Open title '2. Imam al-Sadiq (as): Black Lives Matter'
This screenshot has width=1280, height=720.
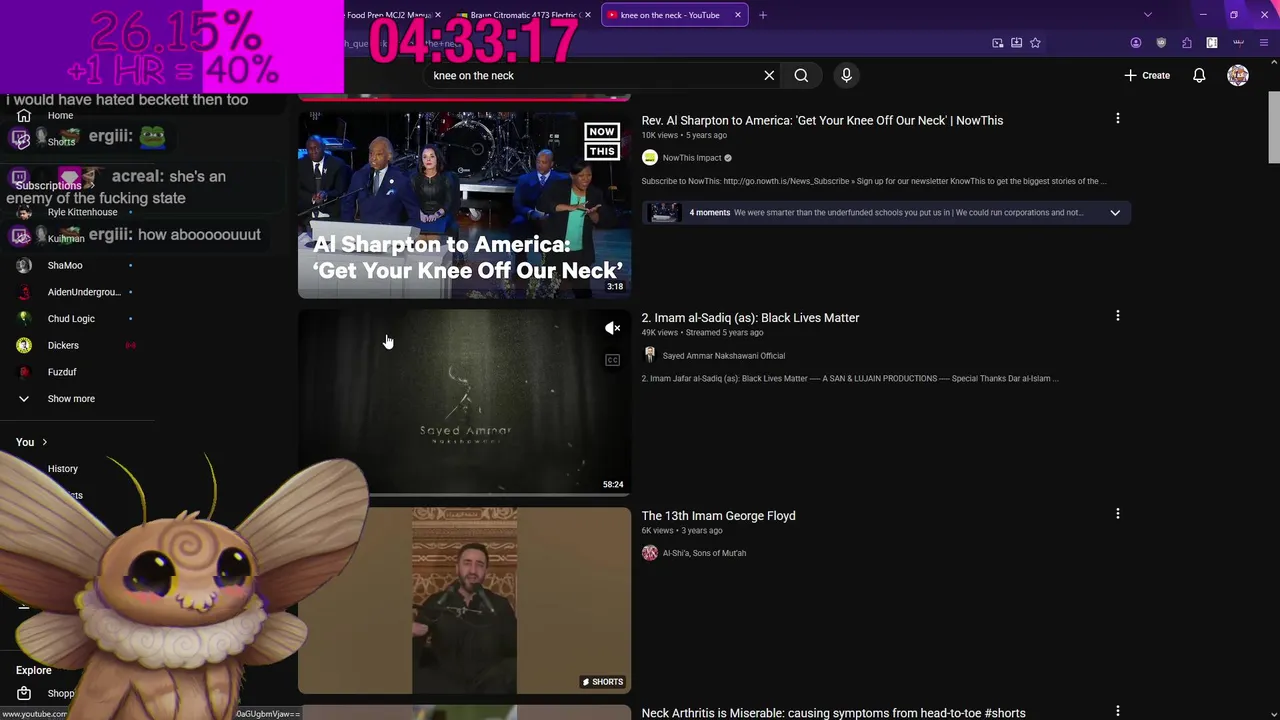[750, 318]
